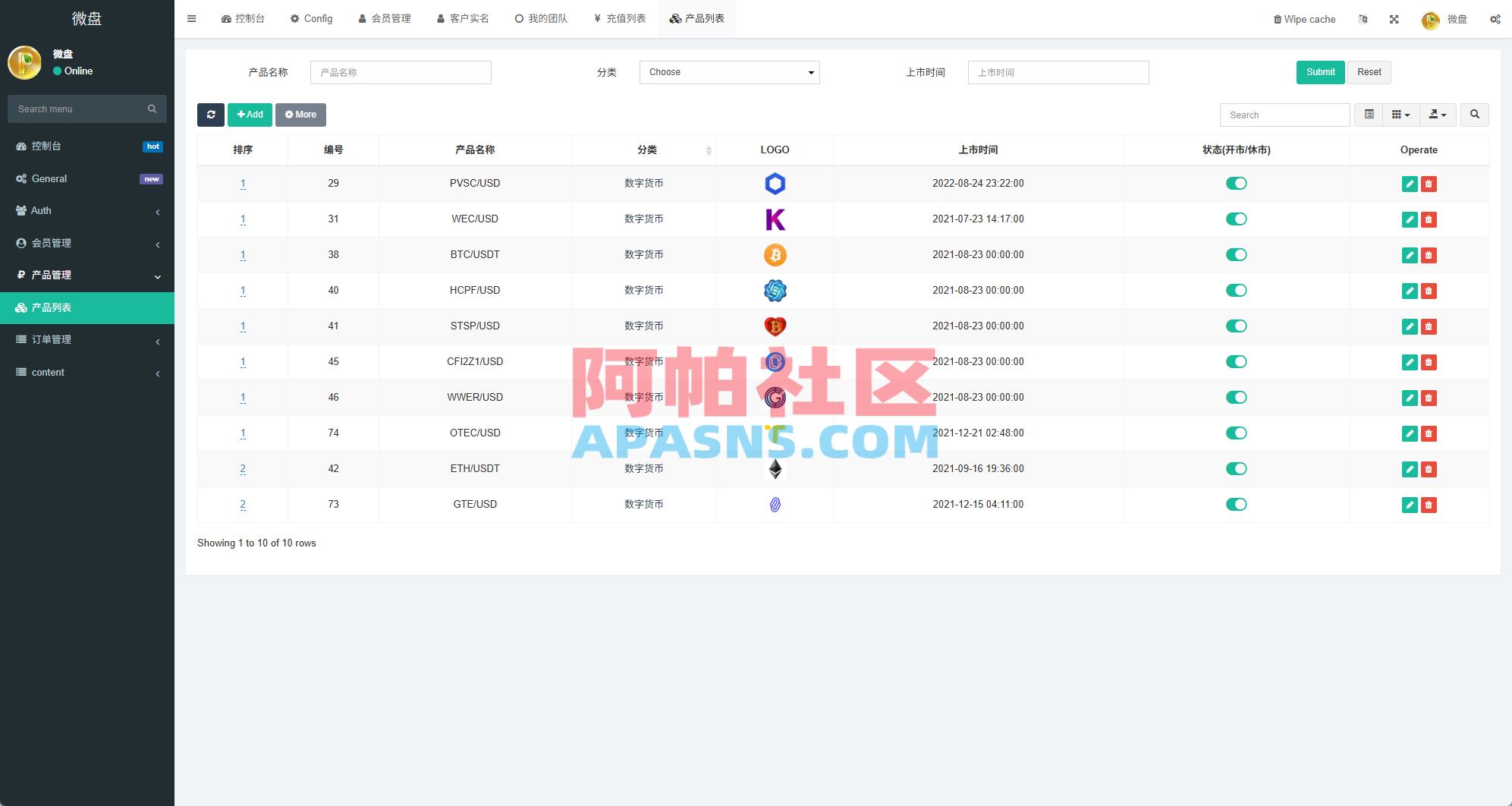Toggle market status switch for BTC/USDT
Viewport: 1512px width, 806px height.
[1237, 254]
